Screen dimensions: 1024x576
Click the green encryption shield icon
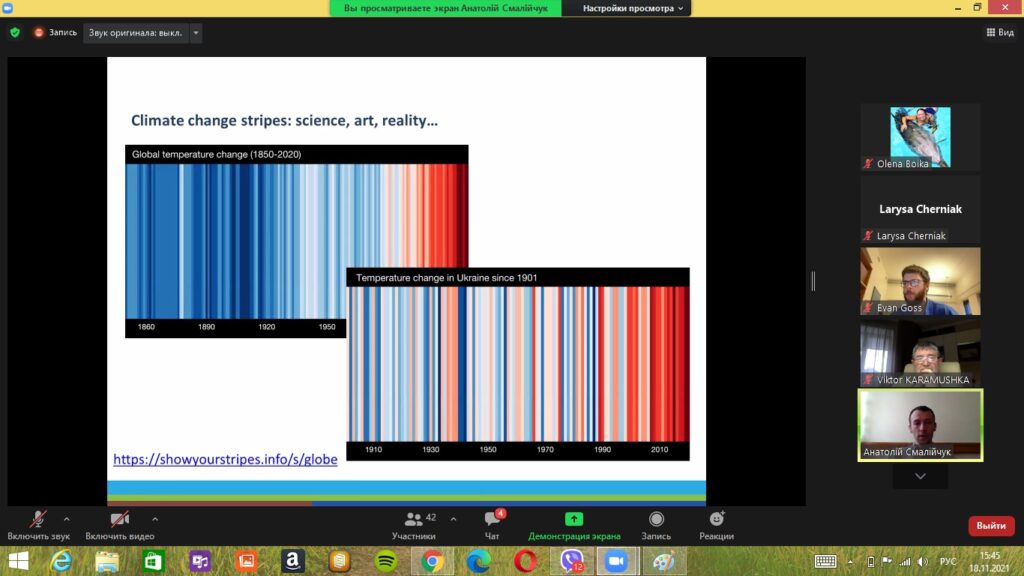tap(15, 32)
